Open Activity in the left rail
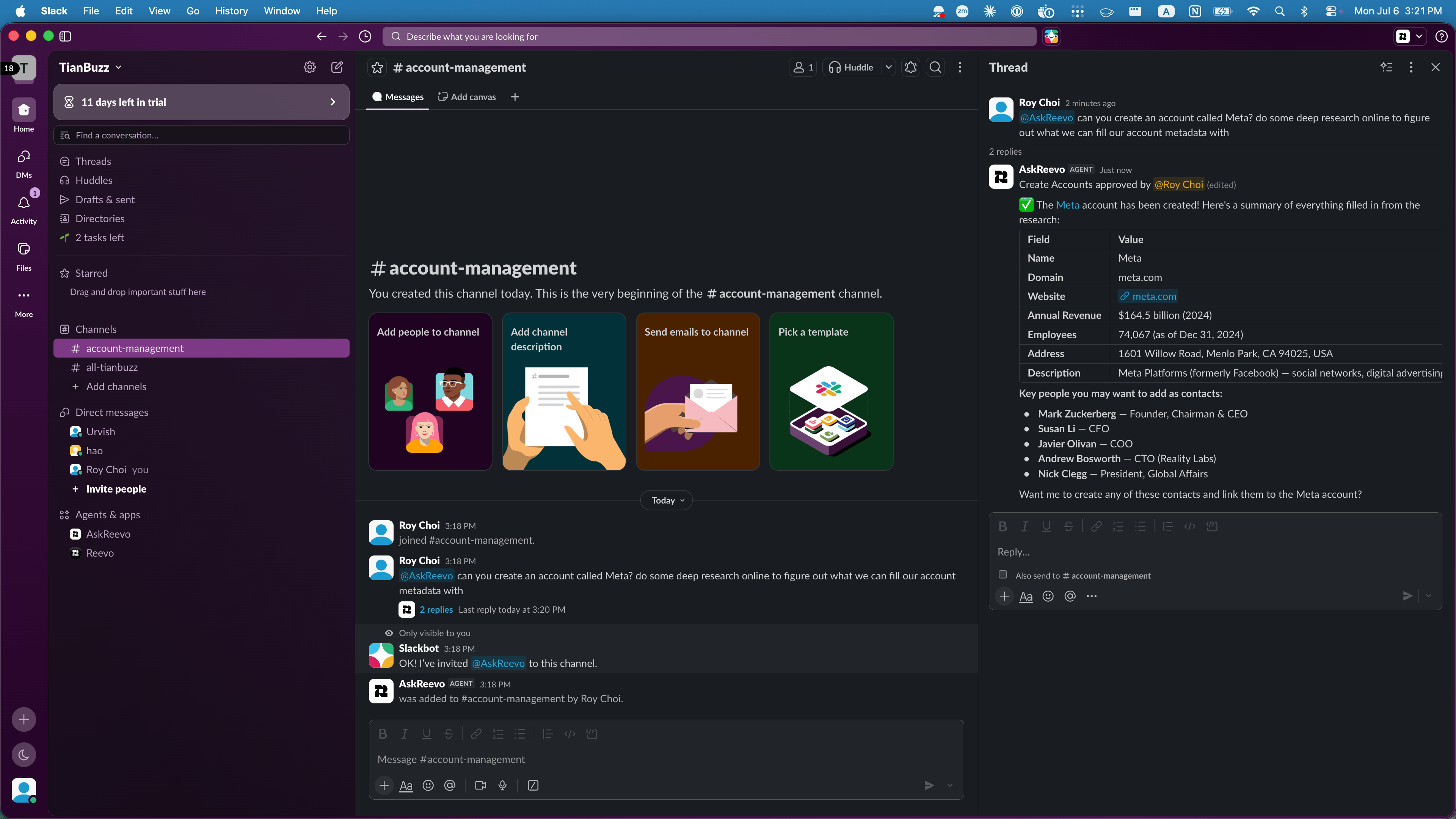Image resolution: width=1456 pixels, height=819 pixels. click(x=24, y=210)
